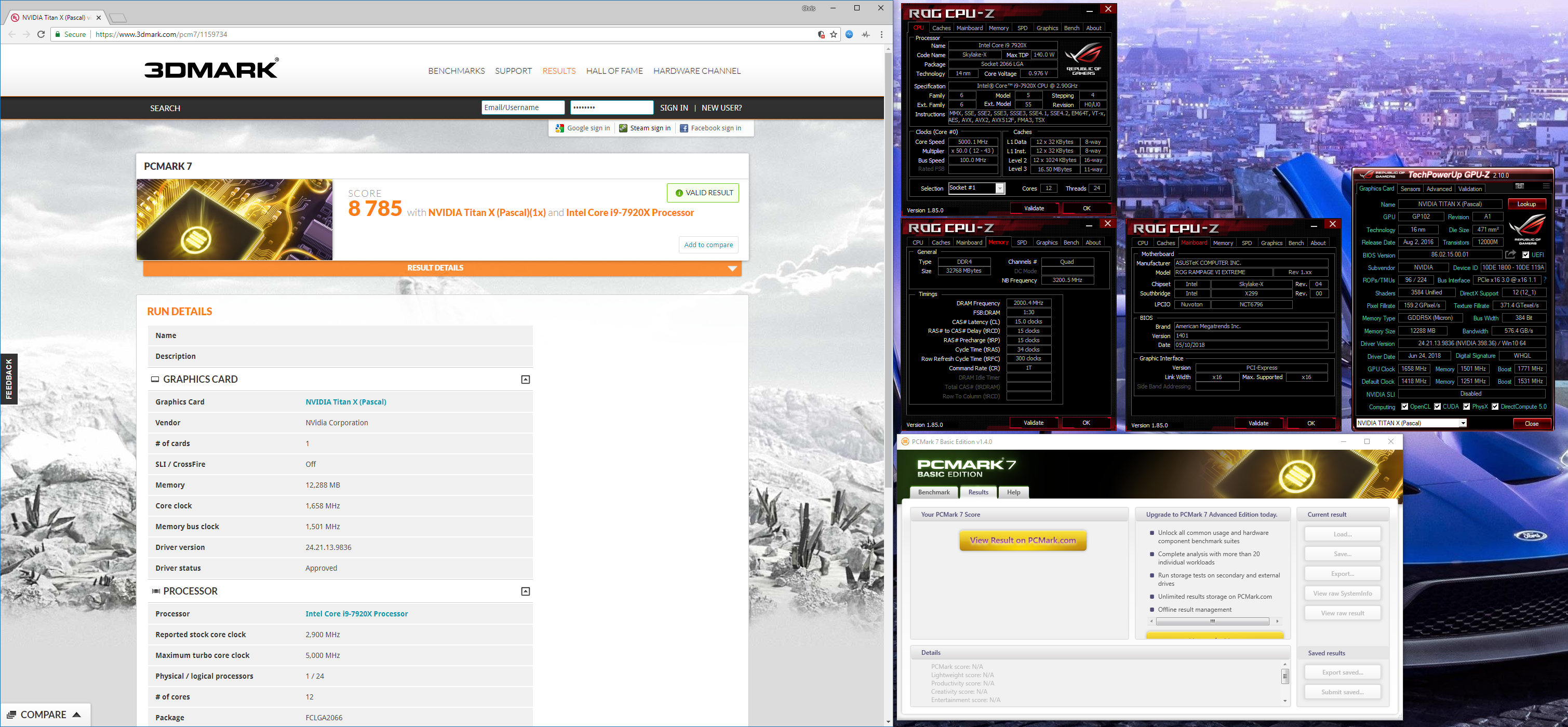
Task: Toggle the CUDA checkbox in GPU-Z
Action: click(1437, 407)
